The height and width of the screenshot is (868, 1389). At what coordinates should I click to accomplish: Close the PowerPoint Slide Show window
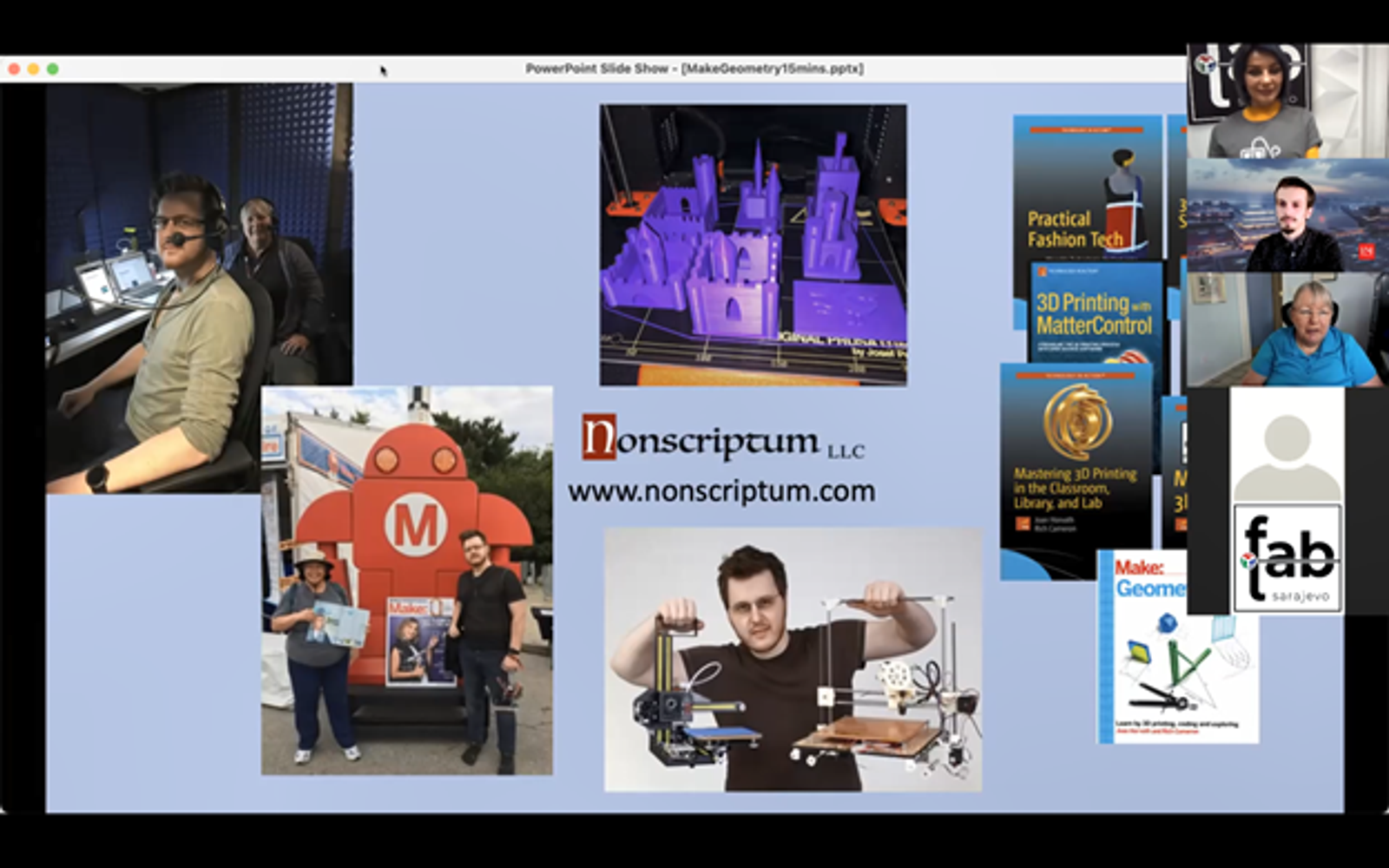pos(13,69)
